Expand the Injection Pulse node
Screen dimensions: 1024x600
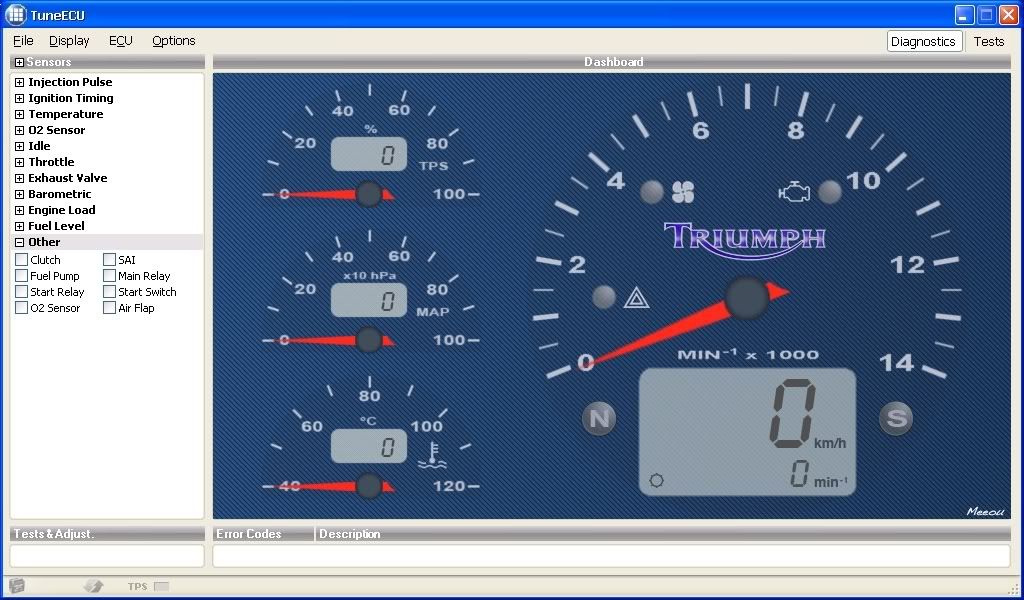[x=20, y=82]
